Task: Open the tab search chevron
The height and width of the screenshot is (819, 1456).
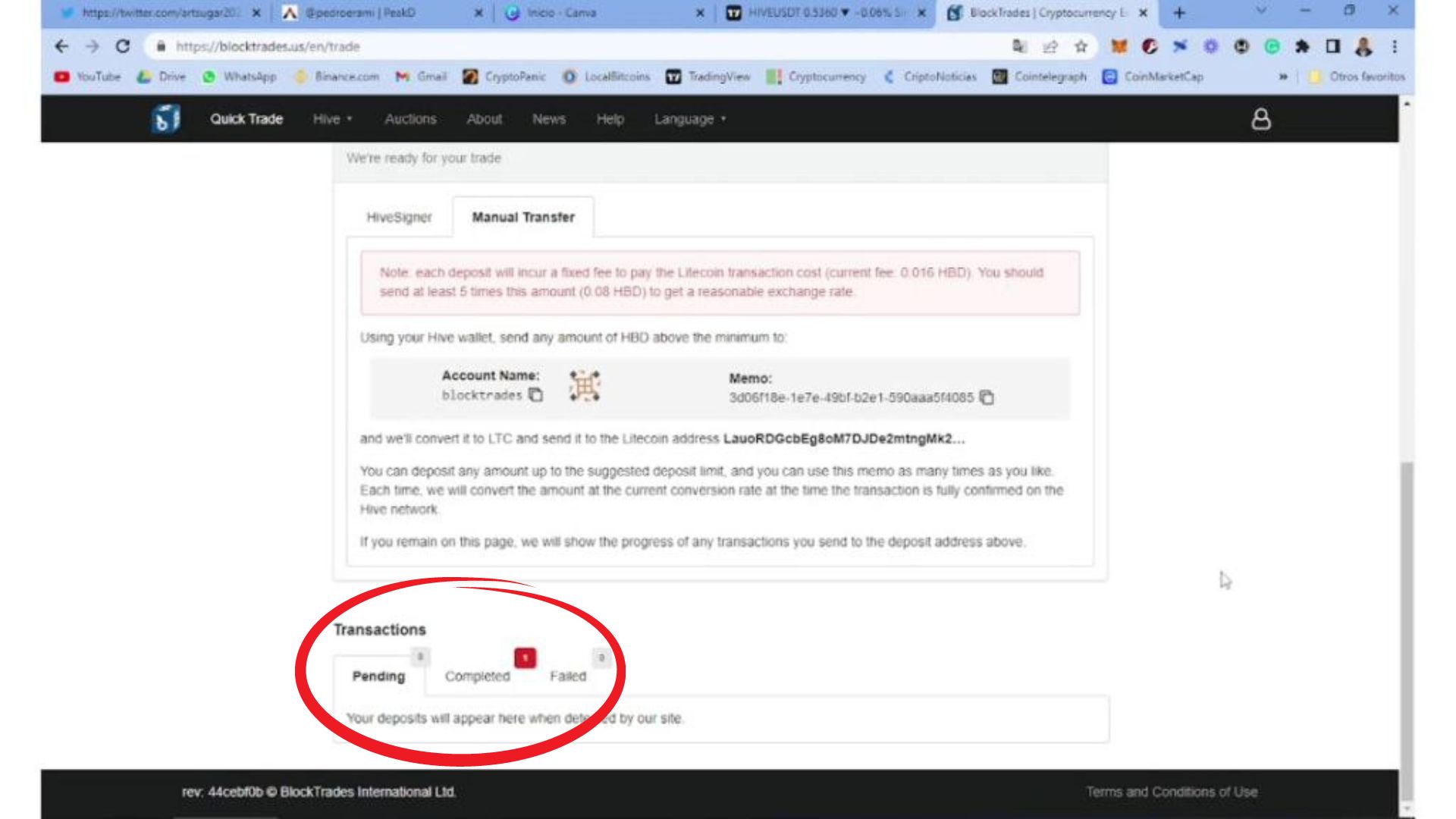Action: point(1261,11)
